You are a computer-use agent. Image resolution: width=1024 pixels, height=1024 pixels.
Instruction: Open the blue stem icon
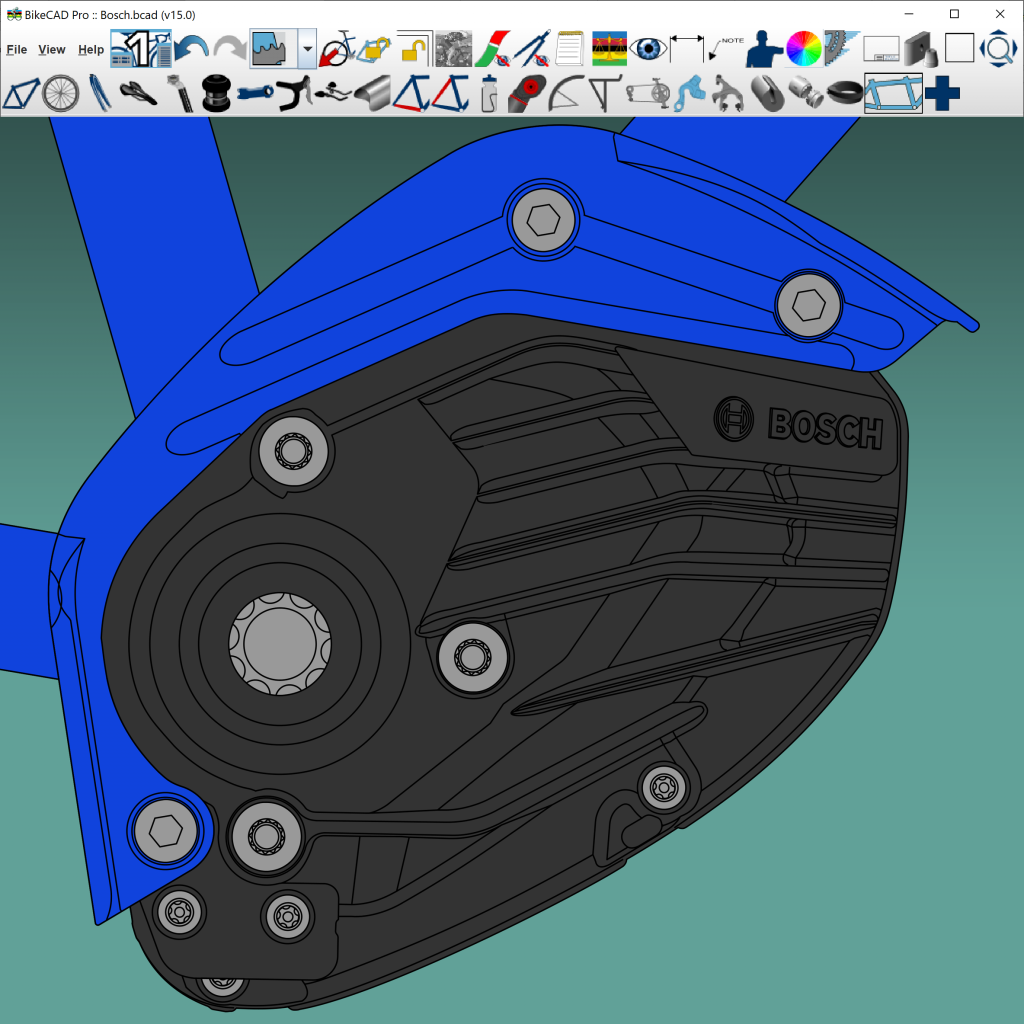click(x=255, y=94)
